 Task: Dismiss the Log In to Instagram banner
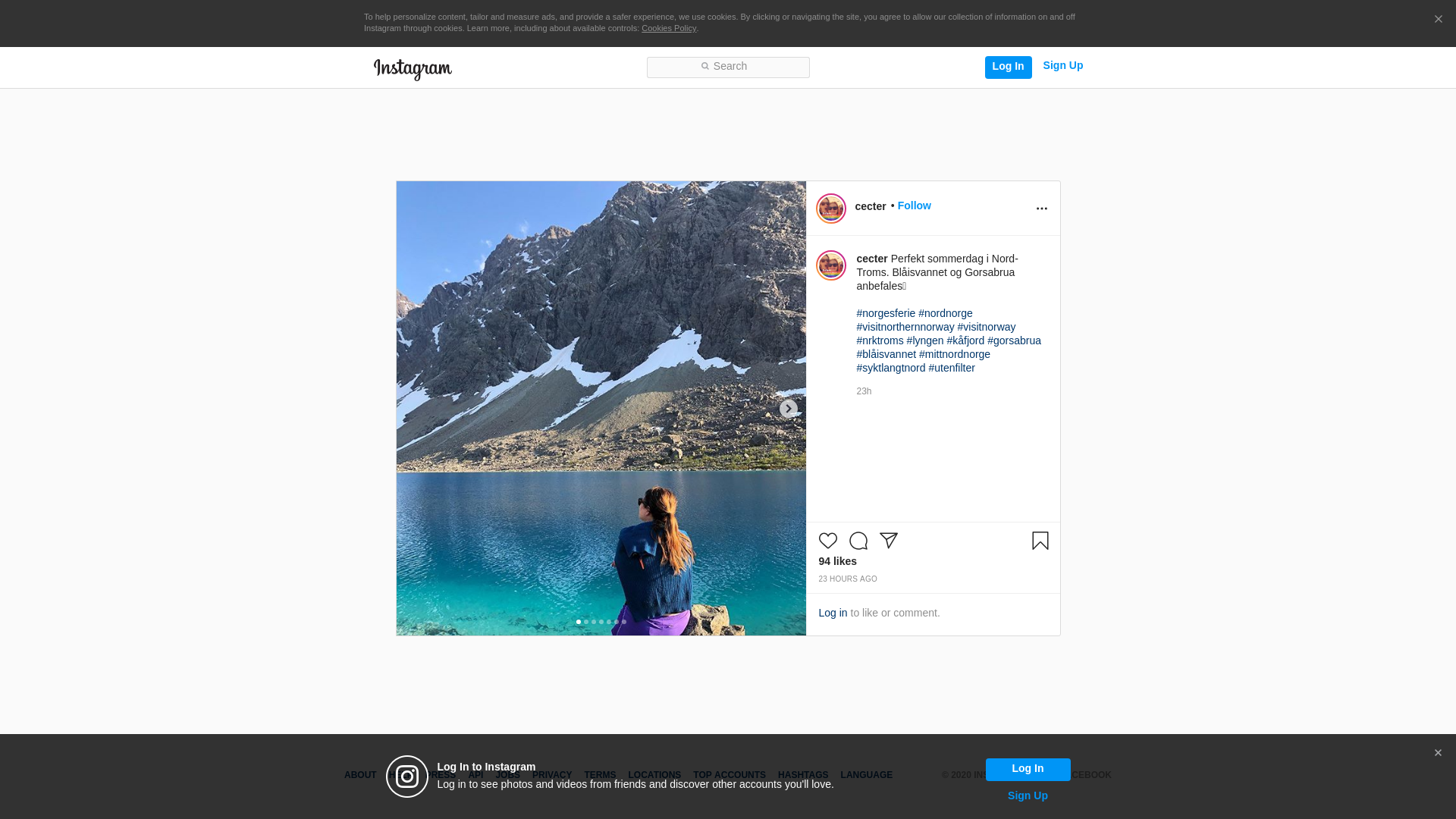(x=1437, y=753)
